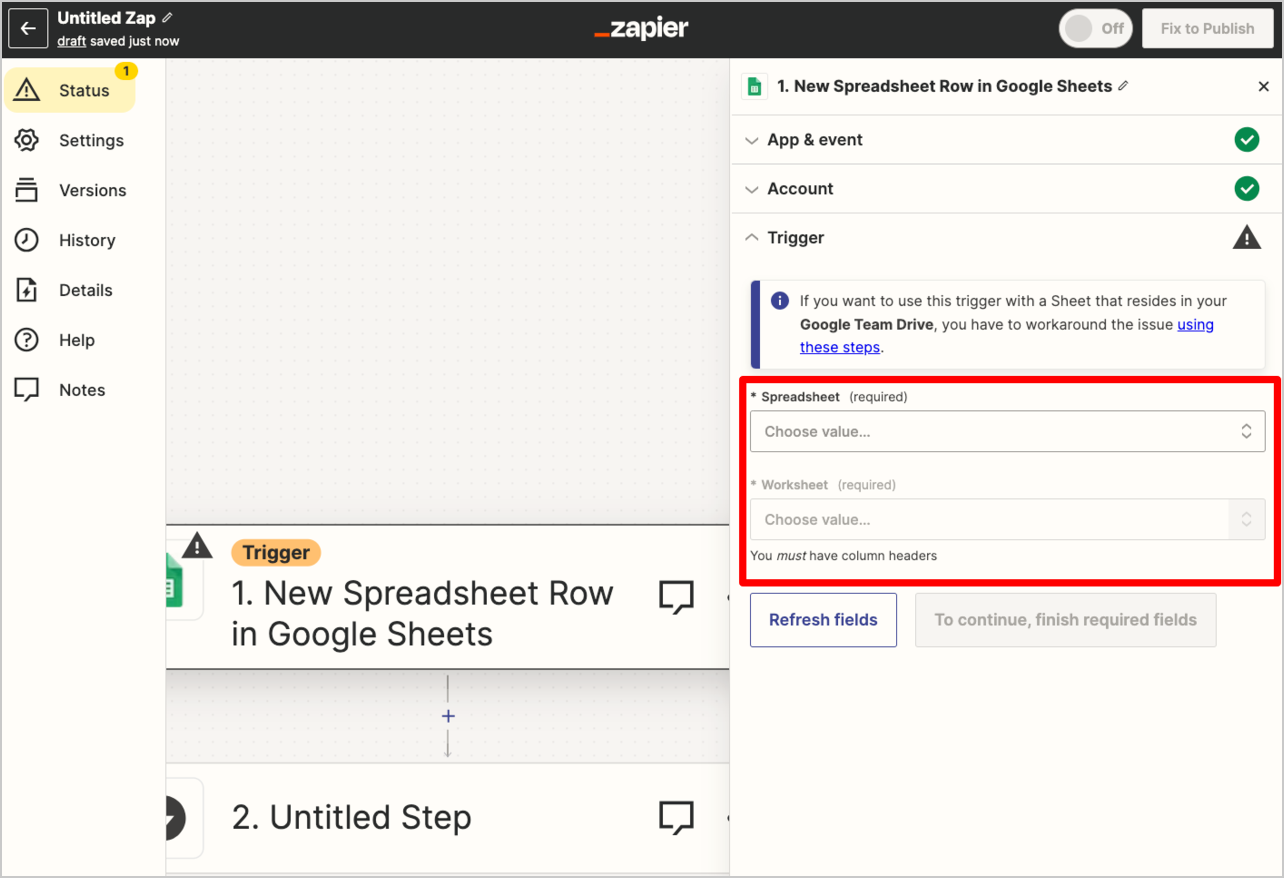Screen dimensions: 1284x878
Task: Click the Trigger badge on step 1
Action: pos(276,553)
